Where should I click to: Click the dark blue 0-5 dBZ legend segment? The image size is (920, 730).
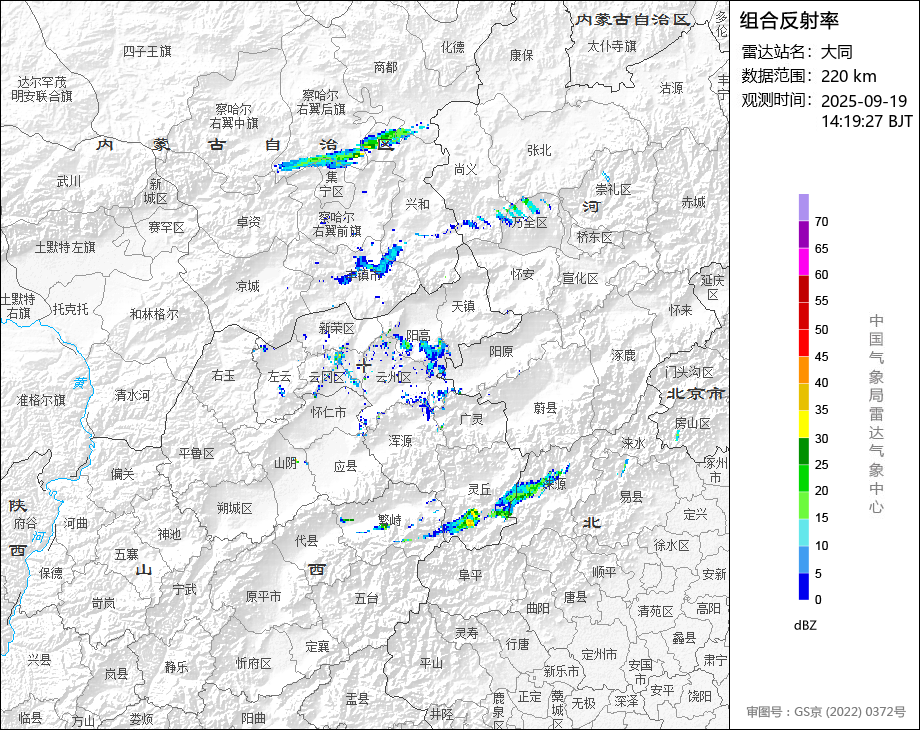coord(804,586)
